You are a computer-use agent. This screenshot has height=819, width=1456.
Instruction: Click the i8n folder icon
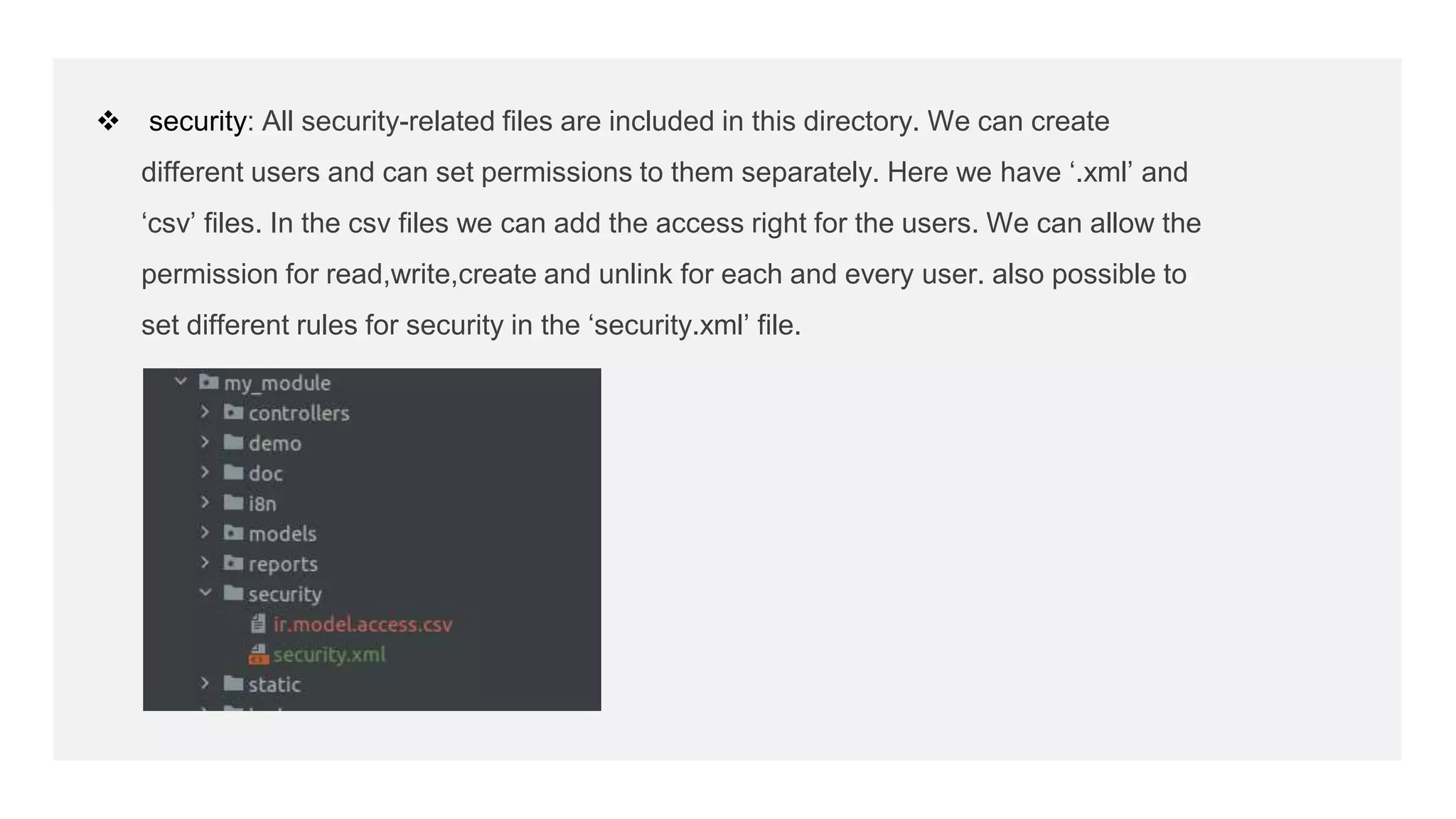click(x=233, y=503)
